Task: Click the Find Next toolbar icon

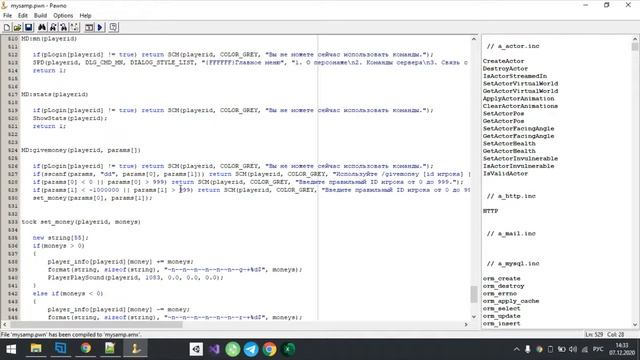Action: (x=53, y=27)
